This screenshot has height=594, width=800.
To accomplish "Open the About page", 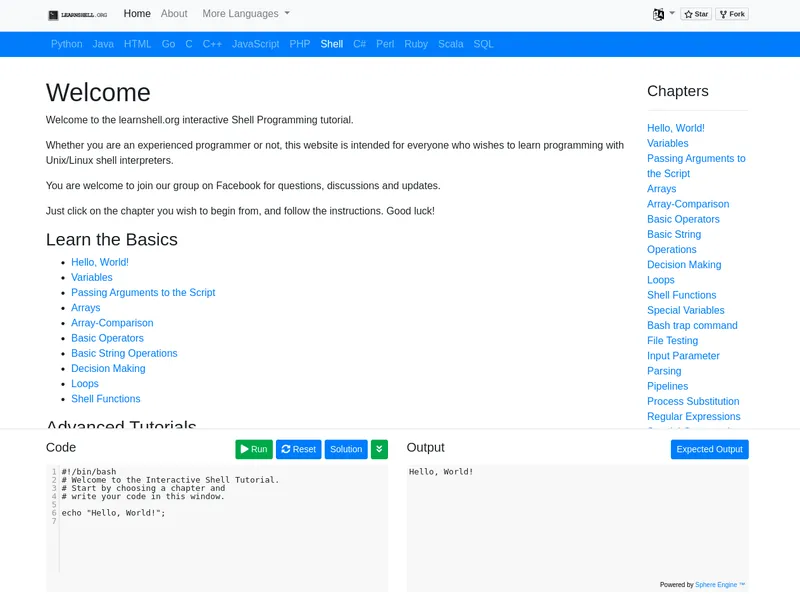I will 174,14.
